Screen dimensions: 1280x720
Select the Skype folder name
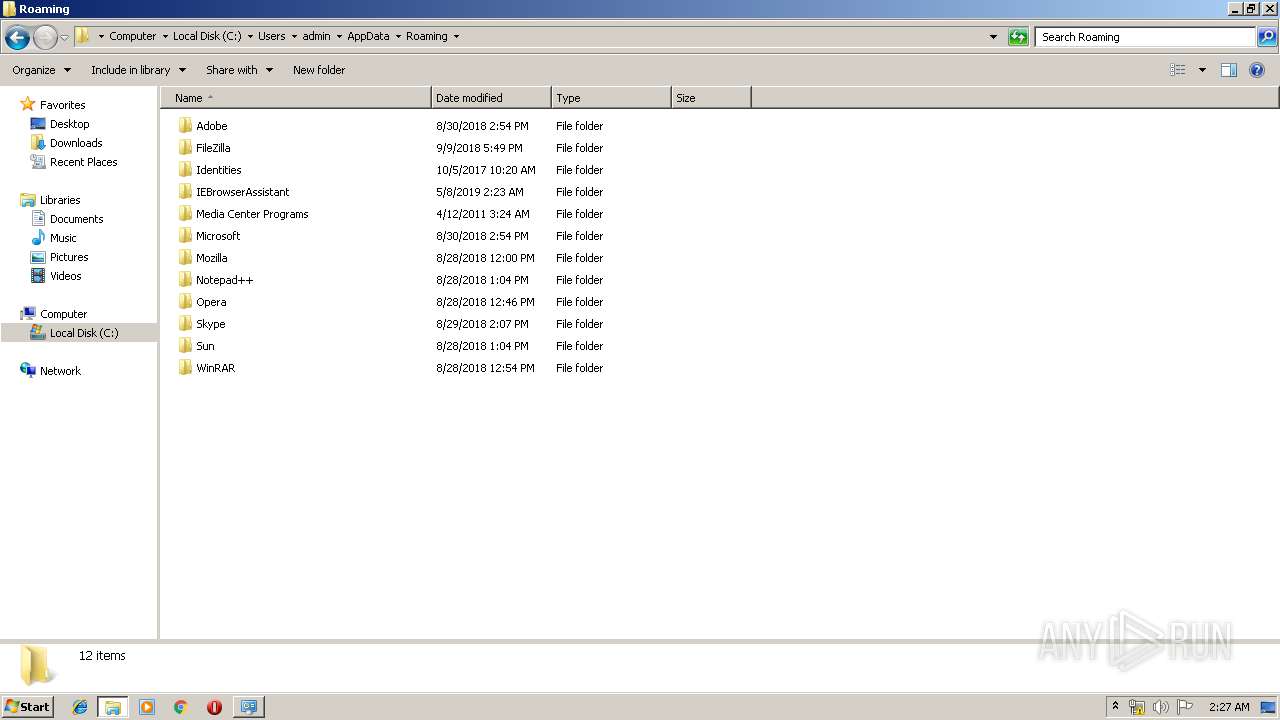coord(210,324)
